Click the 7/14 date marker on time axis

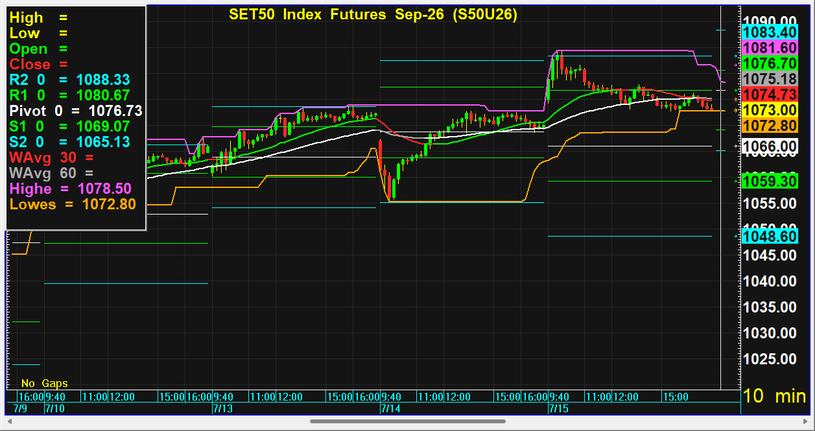(391, 409)
